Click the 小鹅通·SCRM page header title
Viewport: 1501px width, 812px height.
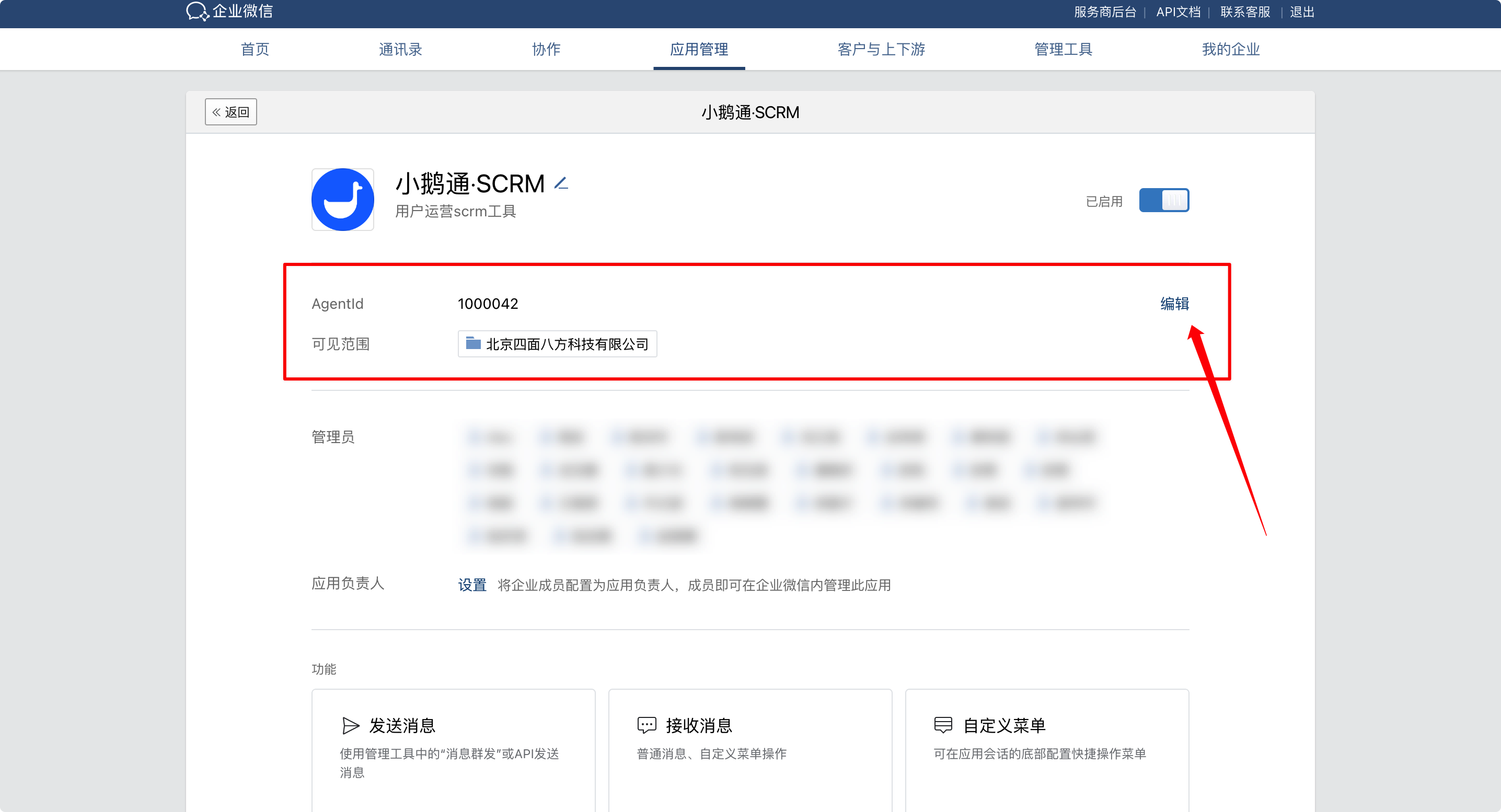tap(750, 112)
